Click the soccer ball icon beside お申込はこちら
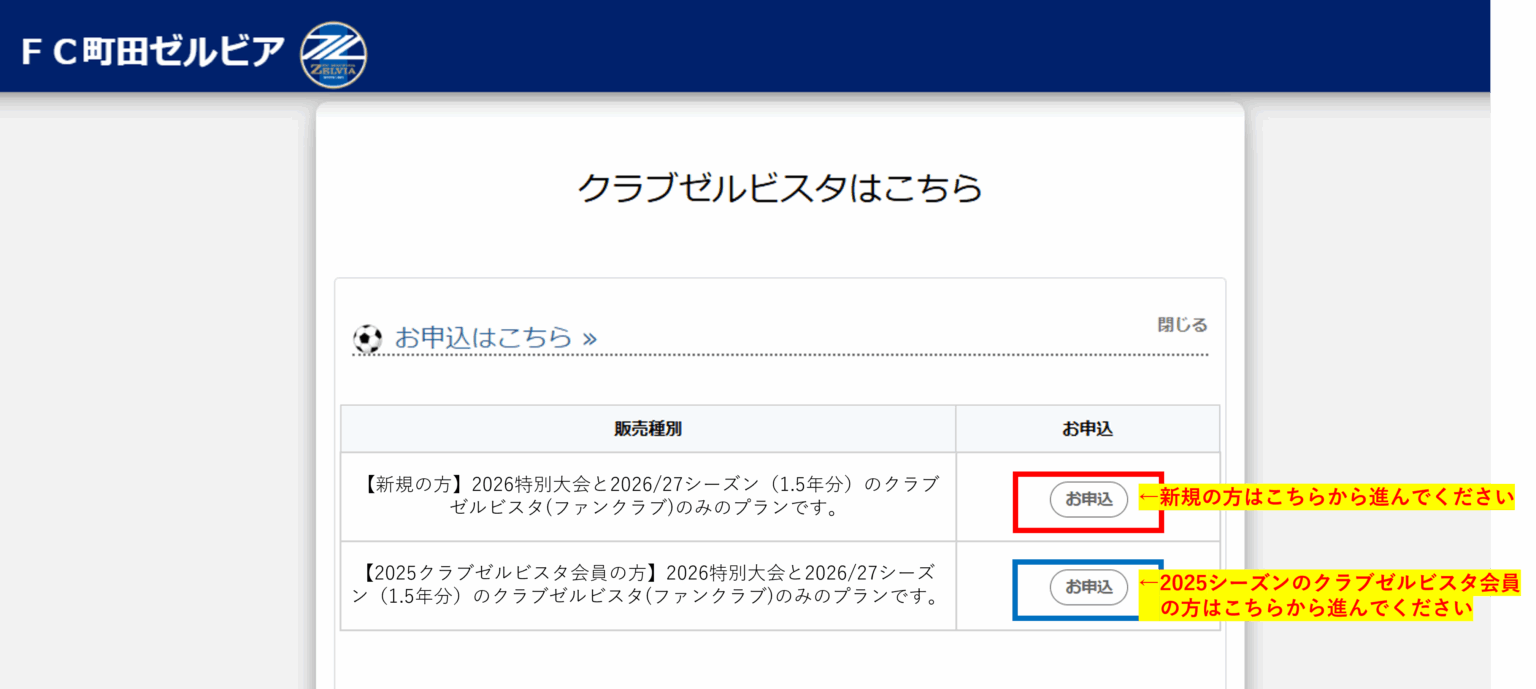1536x689 pixels. pyautogui.click(x=367, y=339)
